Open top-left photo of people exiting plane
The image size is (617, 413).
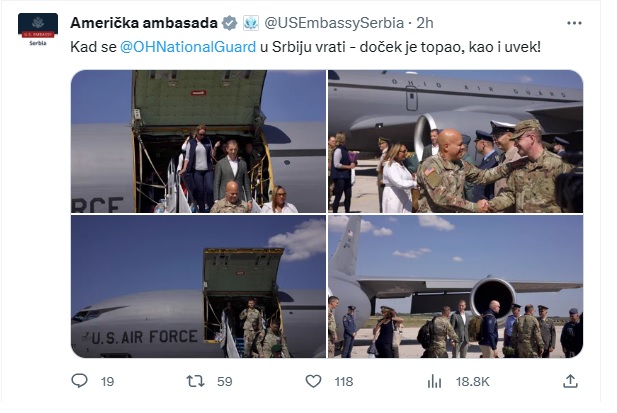click(x=198, y=142)
